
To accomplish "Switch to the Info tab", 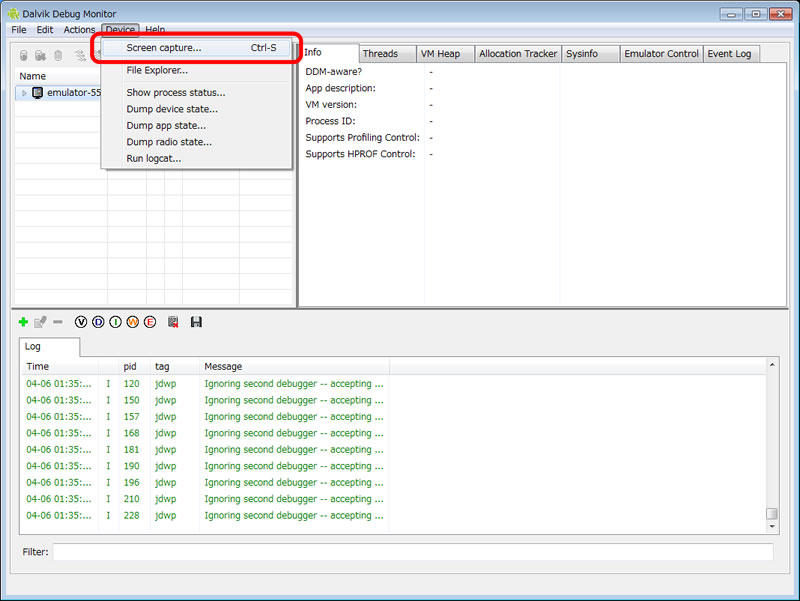I will (x=329, y=53).
